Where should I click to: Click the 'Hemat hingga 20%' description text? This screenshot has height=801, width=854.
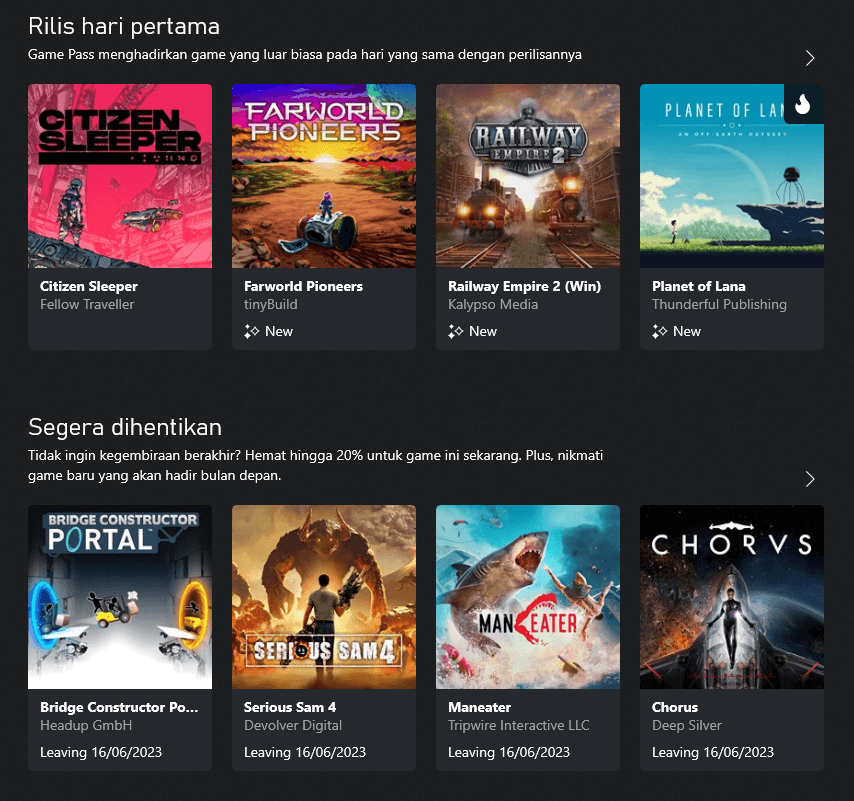tap(315, 465)
